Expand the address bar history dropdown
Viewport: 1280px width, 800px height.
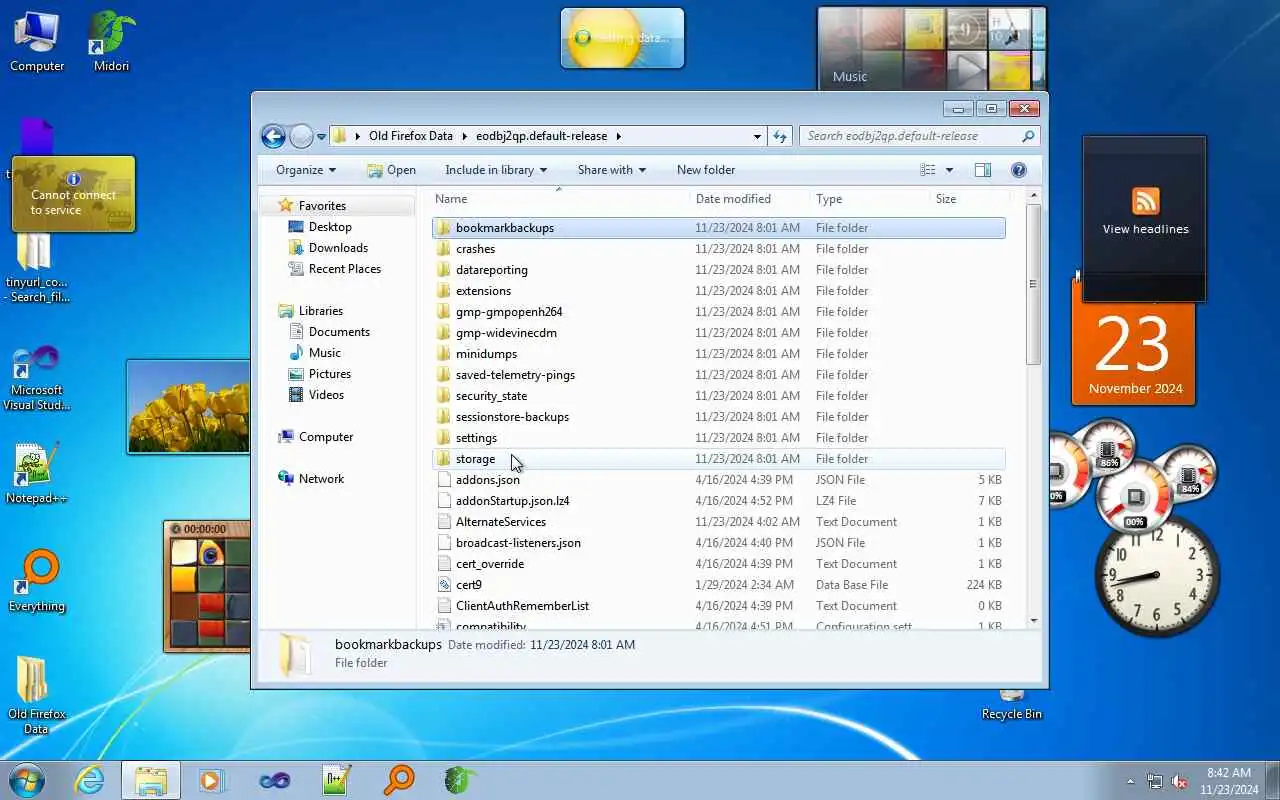coord(757,136)
